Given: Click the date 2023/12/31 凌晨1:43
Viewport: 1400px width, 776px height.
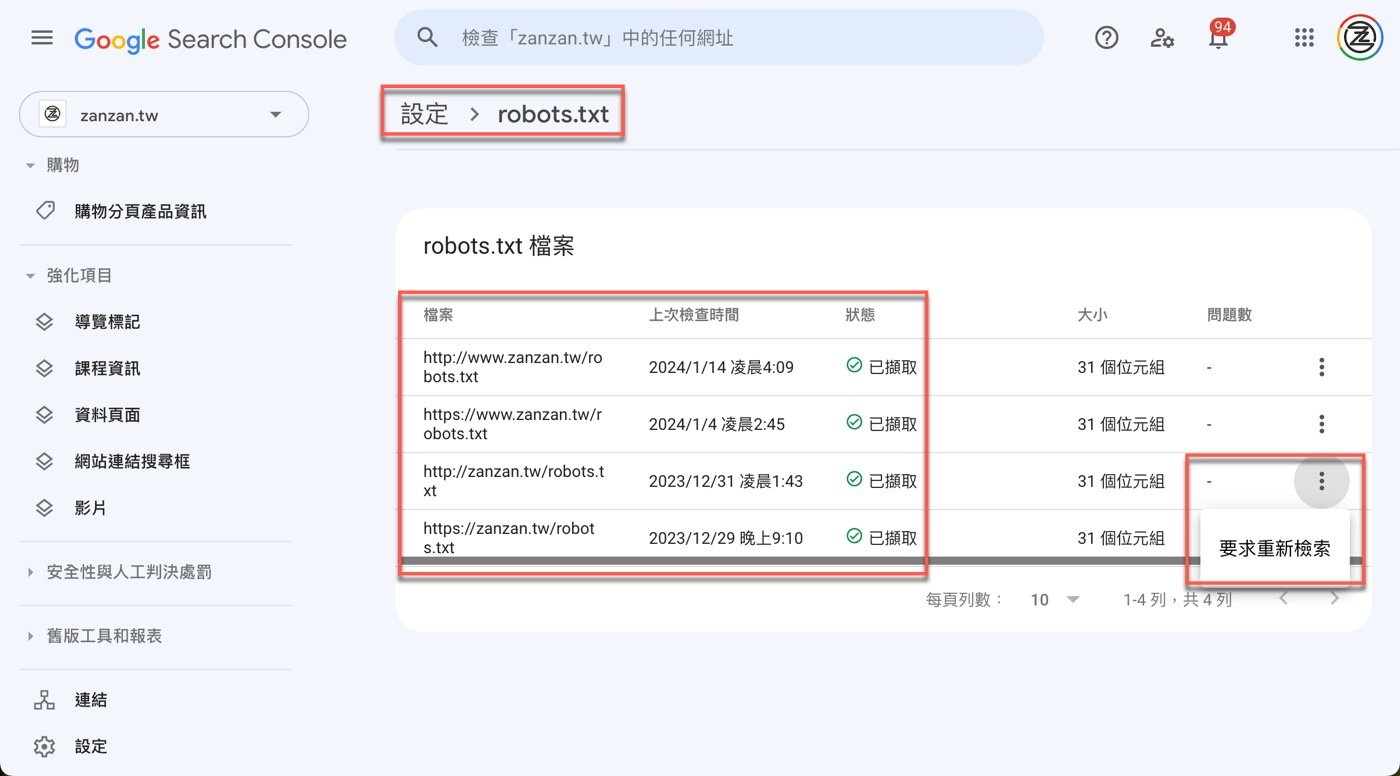Looking at the screenshot, I should pos(725,481).
